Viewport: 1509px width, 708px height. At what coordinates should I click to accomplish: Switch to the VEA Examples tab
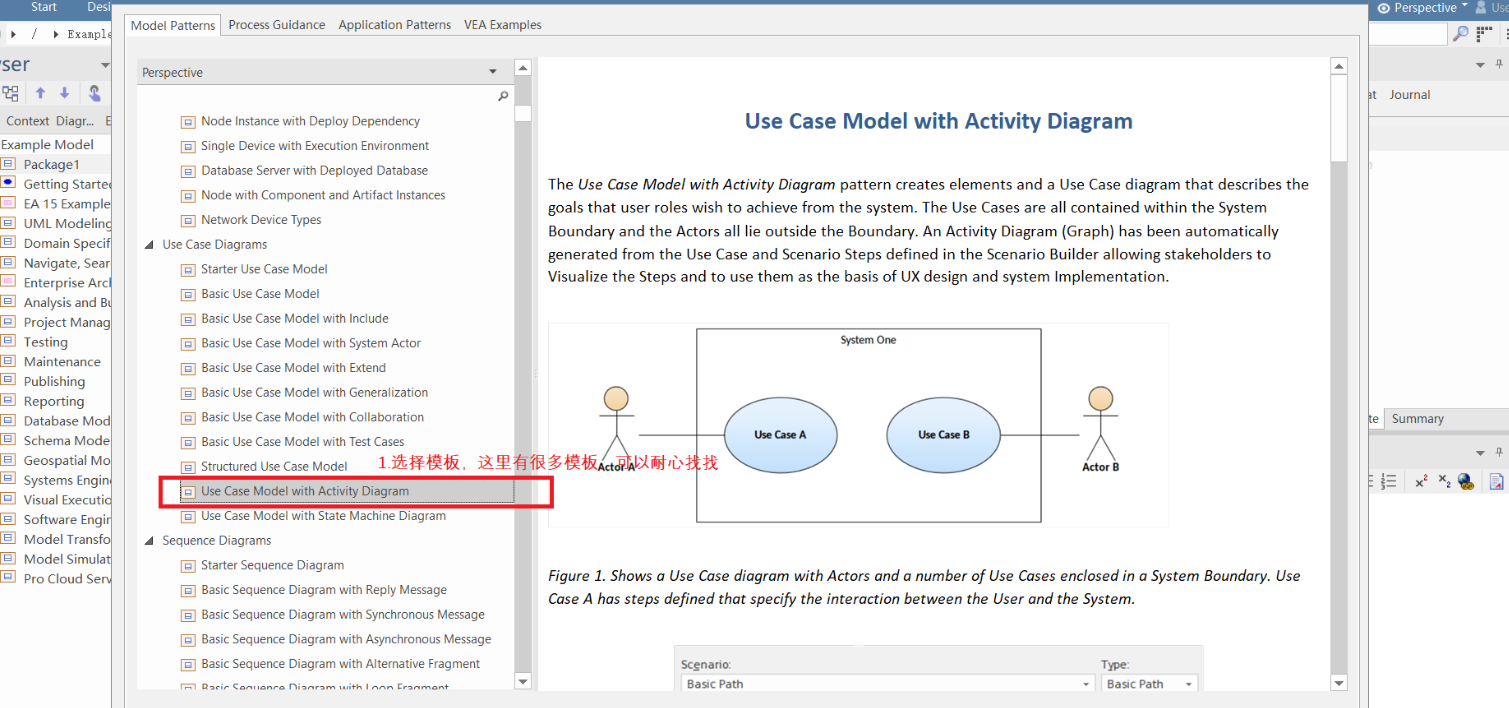pyautogui.click(x=503, y=25)
